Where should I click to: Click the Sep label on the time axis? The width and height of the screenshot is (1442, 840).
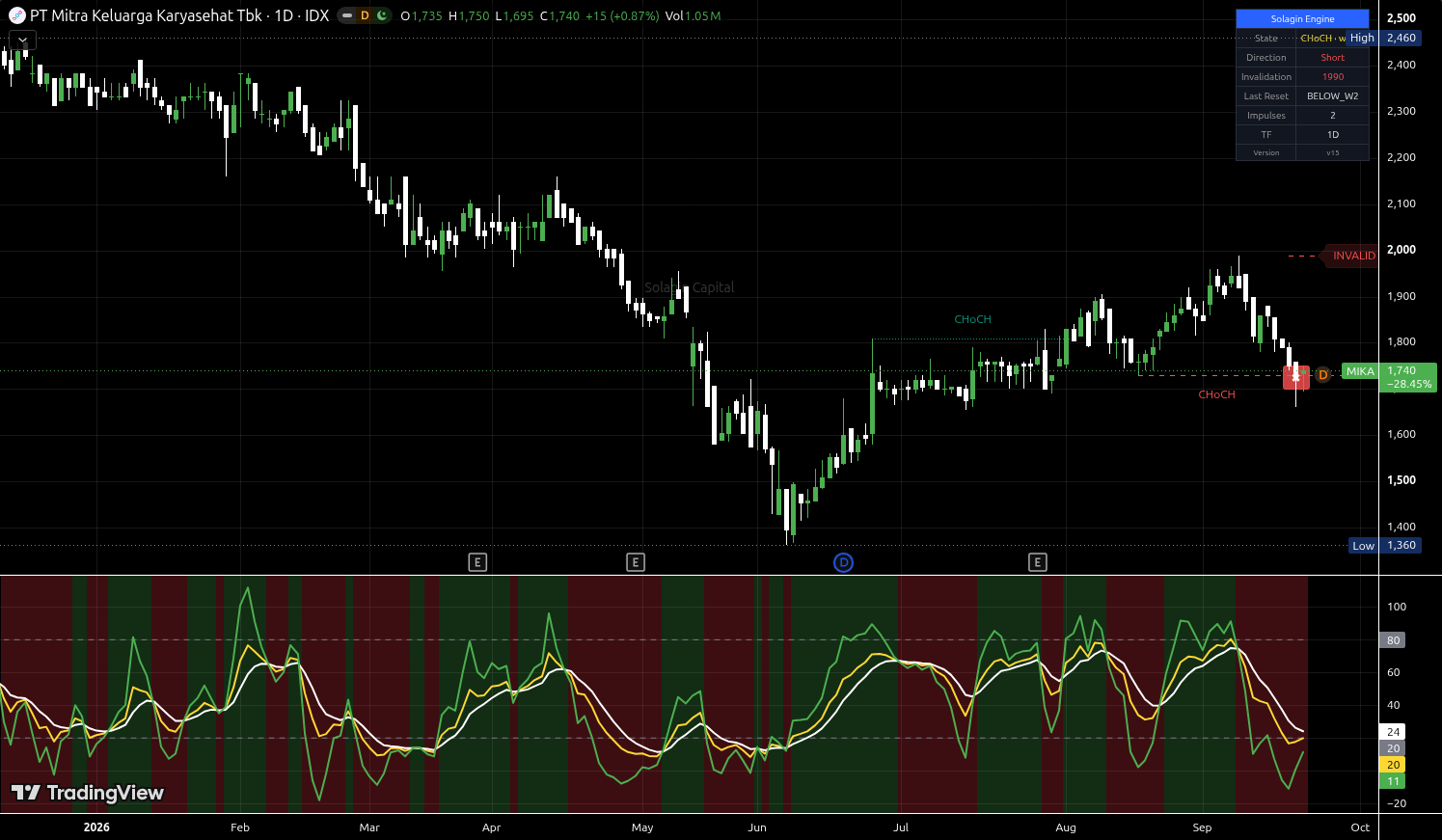pos(1202,827)
